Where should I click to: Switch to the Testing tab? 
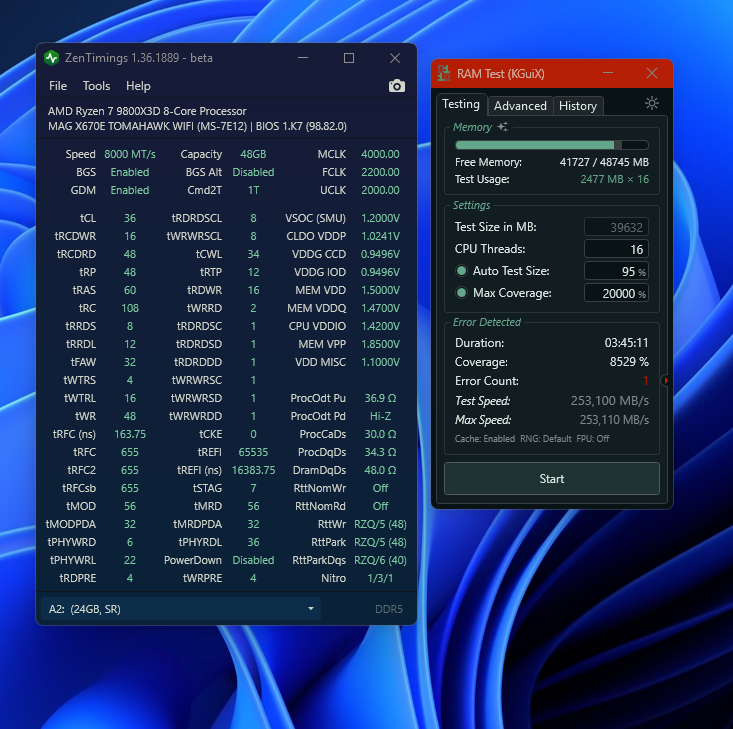(461, 104)
